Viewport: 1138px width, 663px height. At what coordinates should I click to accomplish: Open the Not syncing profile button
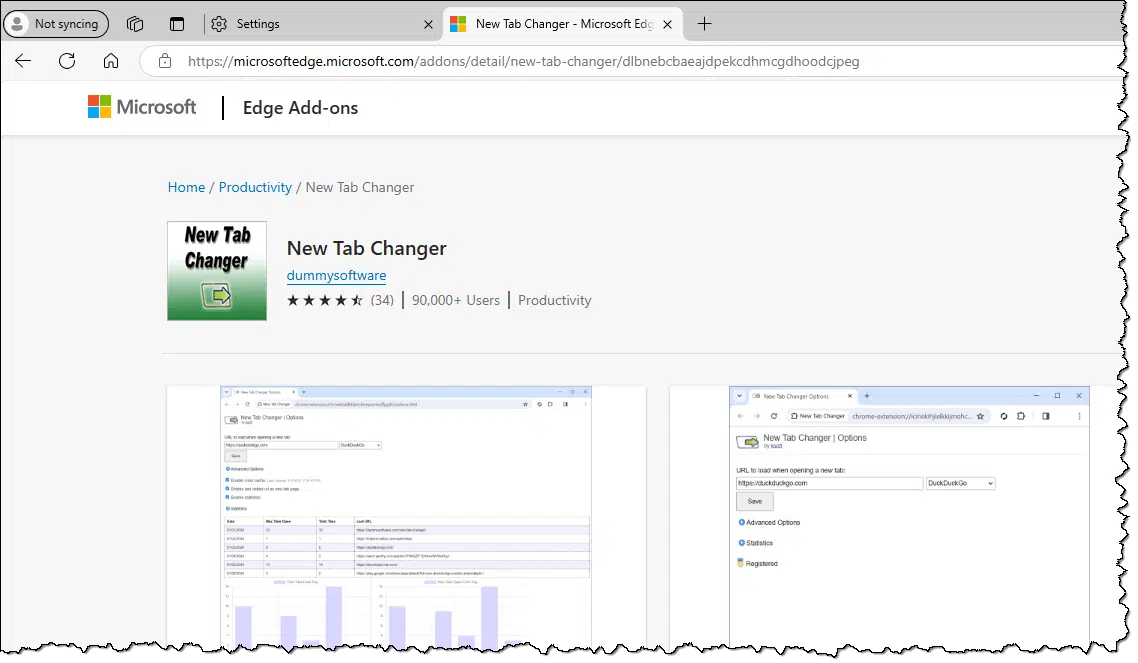[x=56, y=24]
